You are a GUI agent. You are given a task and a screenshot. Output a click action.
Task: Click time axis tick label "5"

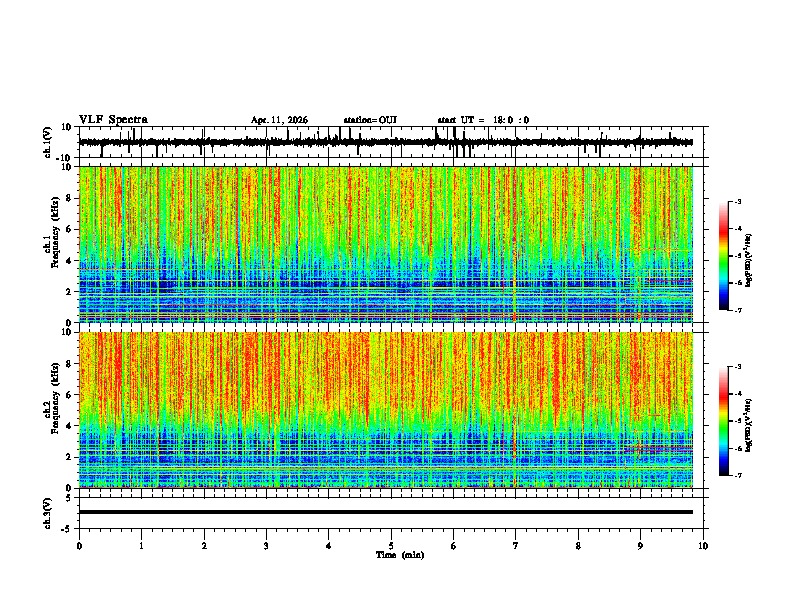click(x=391, y=546)
